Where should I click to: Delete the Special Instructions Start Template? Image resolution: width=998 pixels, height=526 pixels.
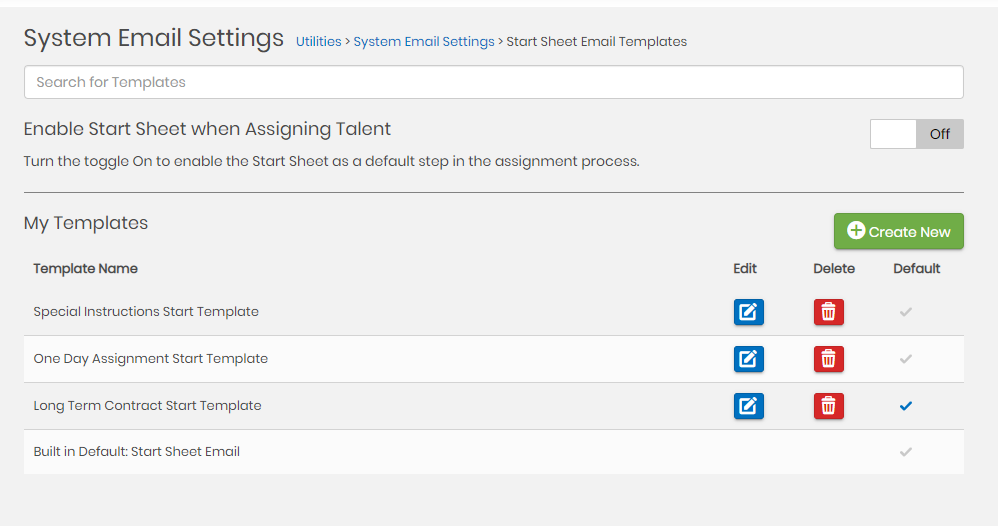(x=828, y=312)
